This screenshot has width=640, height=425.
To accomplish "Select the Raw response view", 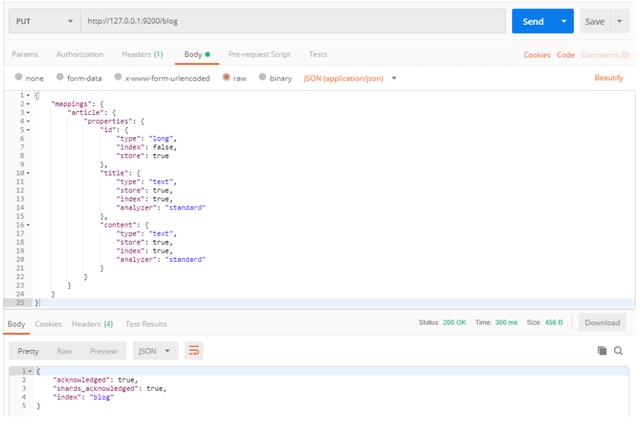I will 64,351.
